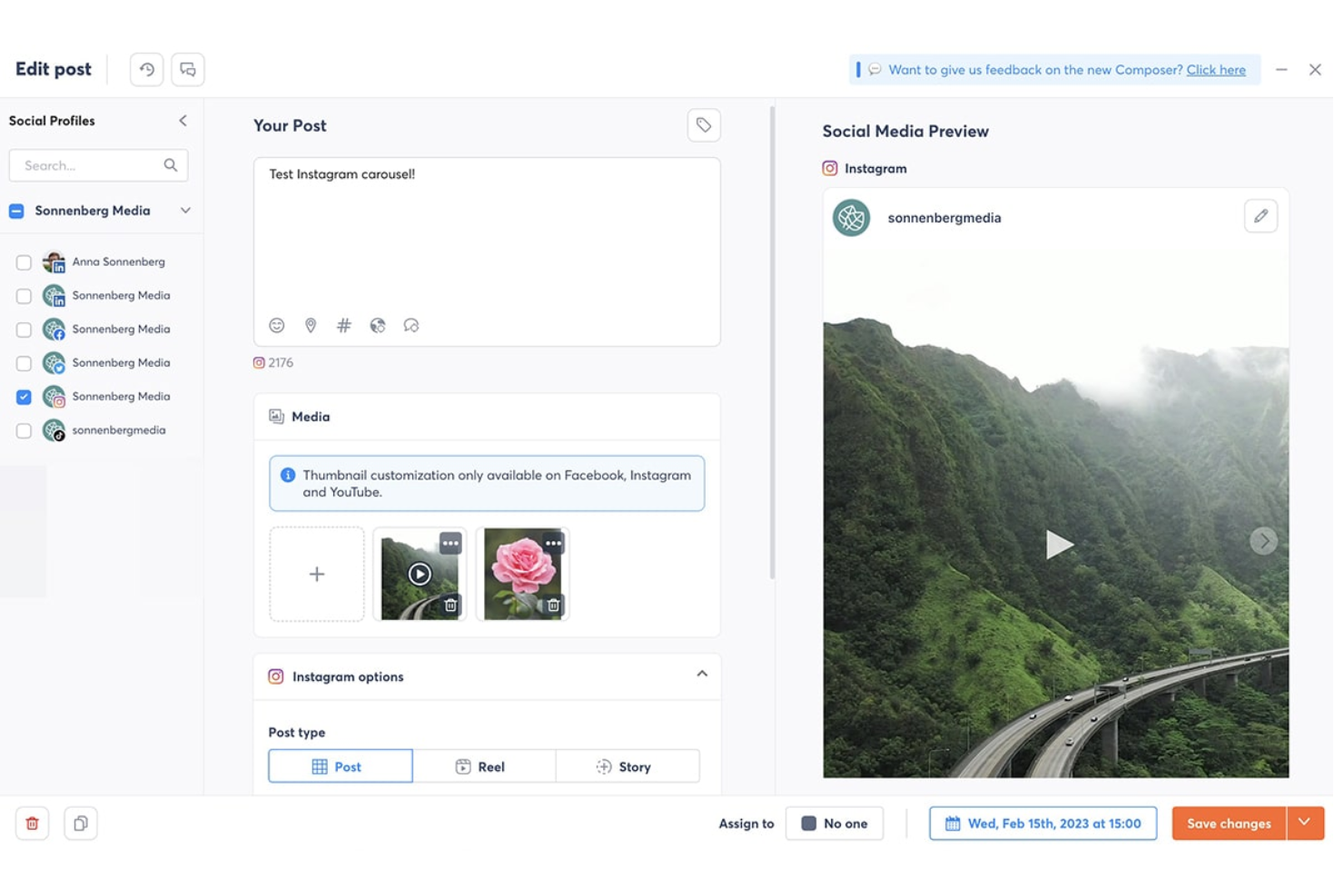
Task: Open the tag icon above Your Post
Action: tap(704, 125)
